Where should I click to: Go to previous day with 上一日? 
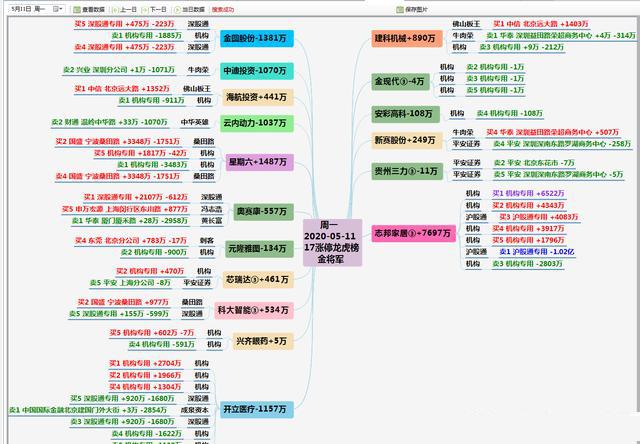point(124,9)
